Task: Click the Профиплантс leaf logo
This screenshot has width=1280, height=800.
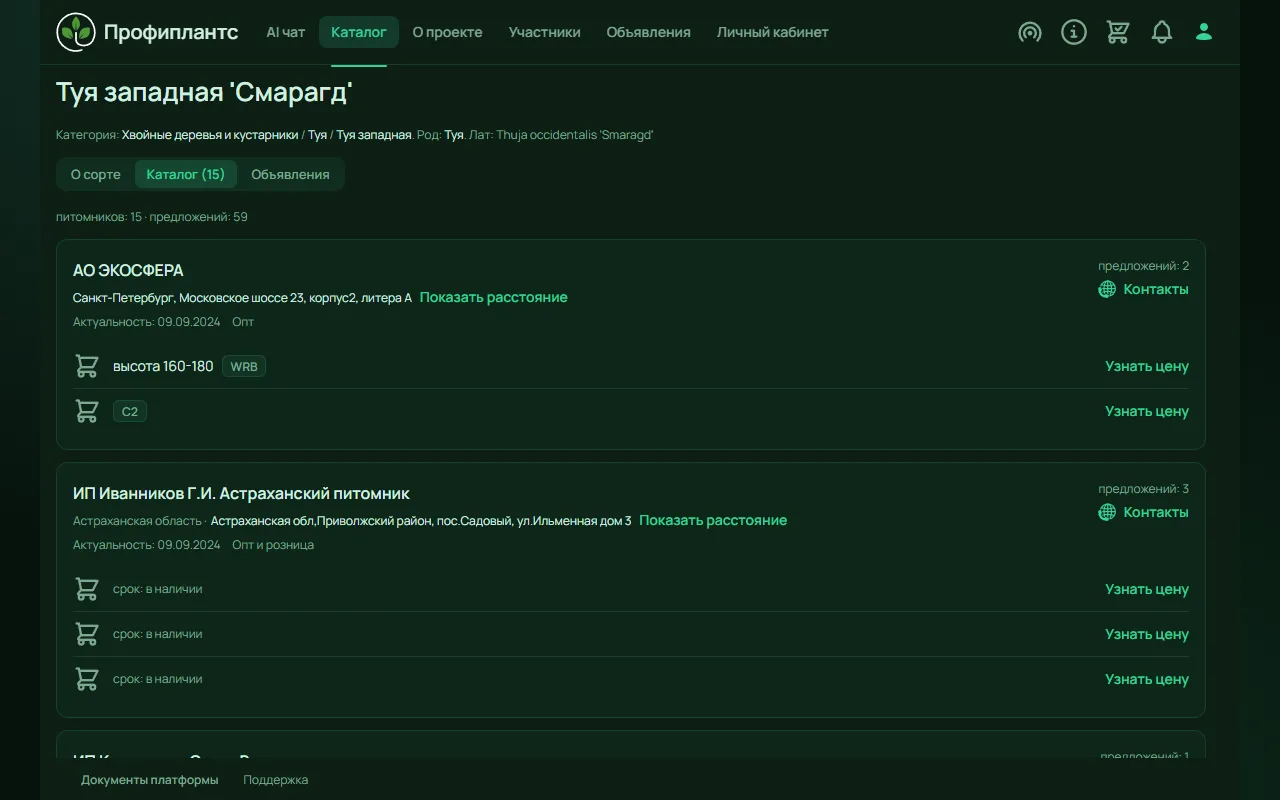Action: pos(76,32)
